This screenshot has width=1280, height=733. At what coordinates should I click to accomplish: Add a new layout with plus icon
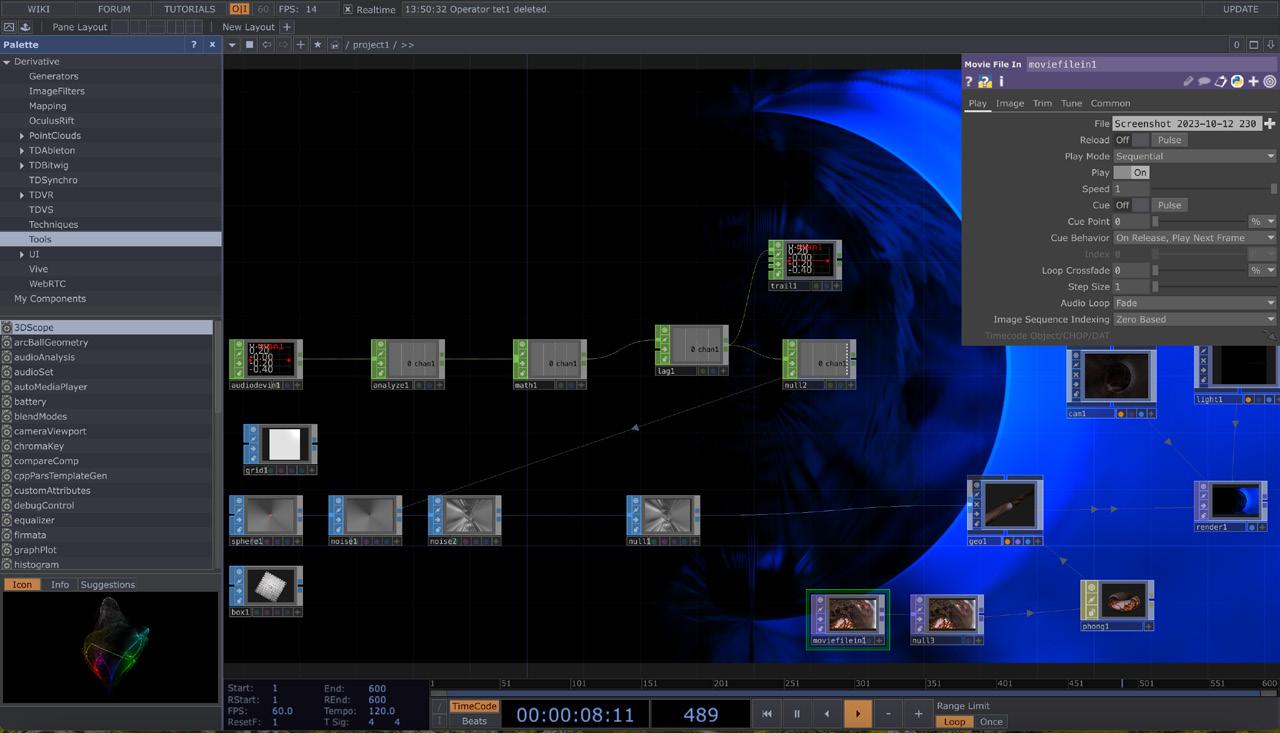[x=287, y=27]
